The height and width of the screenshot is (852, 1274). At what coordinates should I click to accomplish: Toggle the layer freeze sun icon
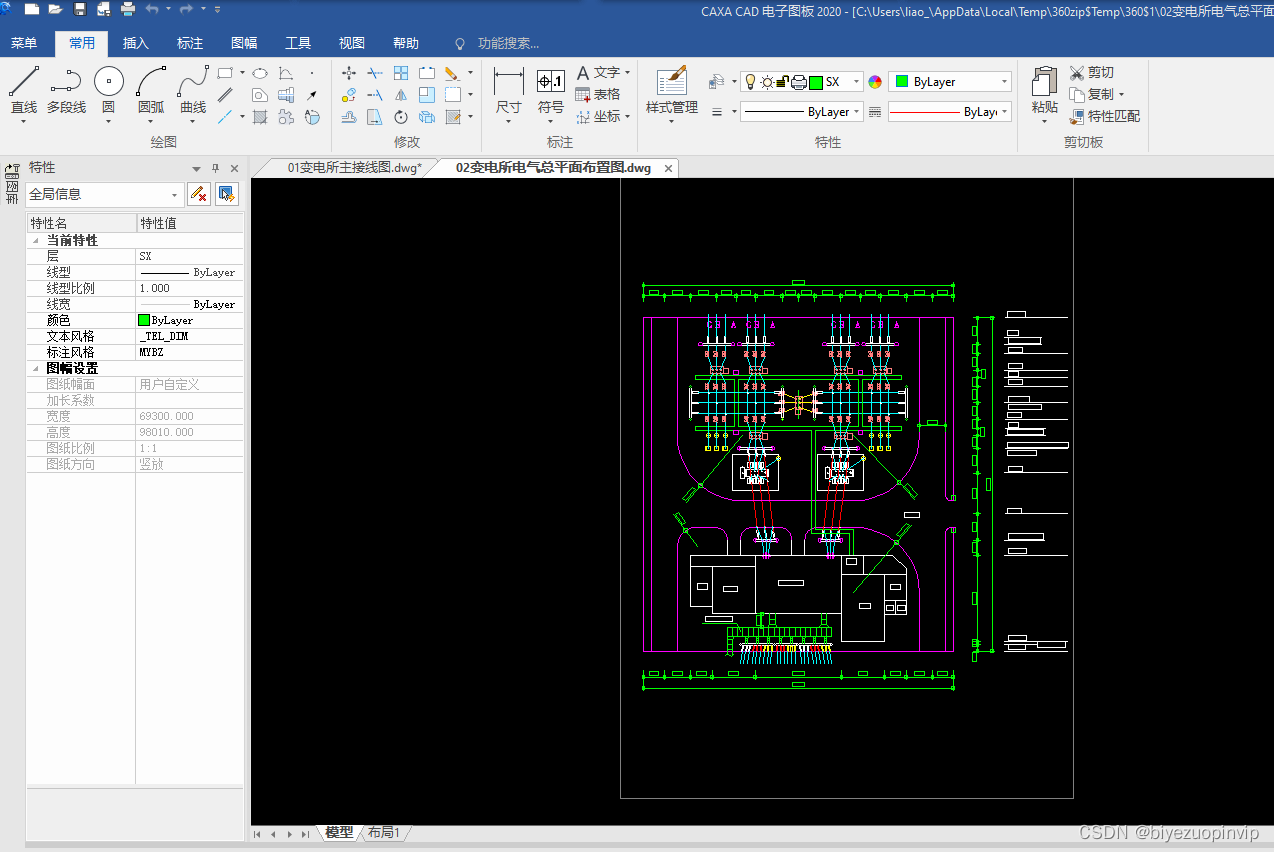tap(766, 82)
